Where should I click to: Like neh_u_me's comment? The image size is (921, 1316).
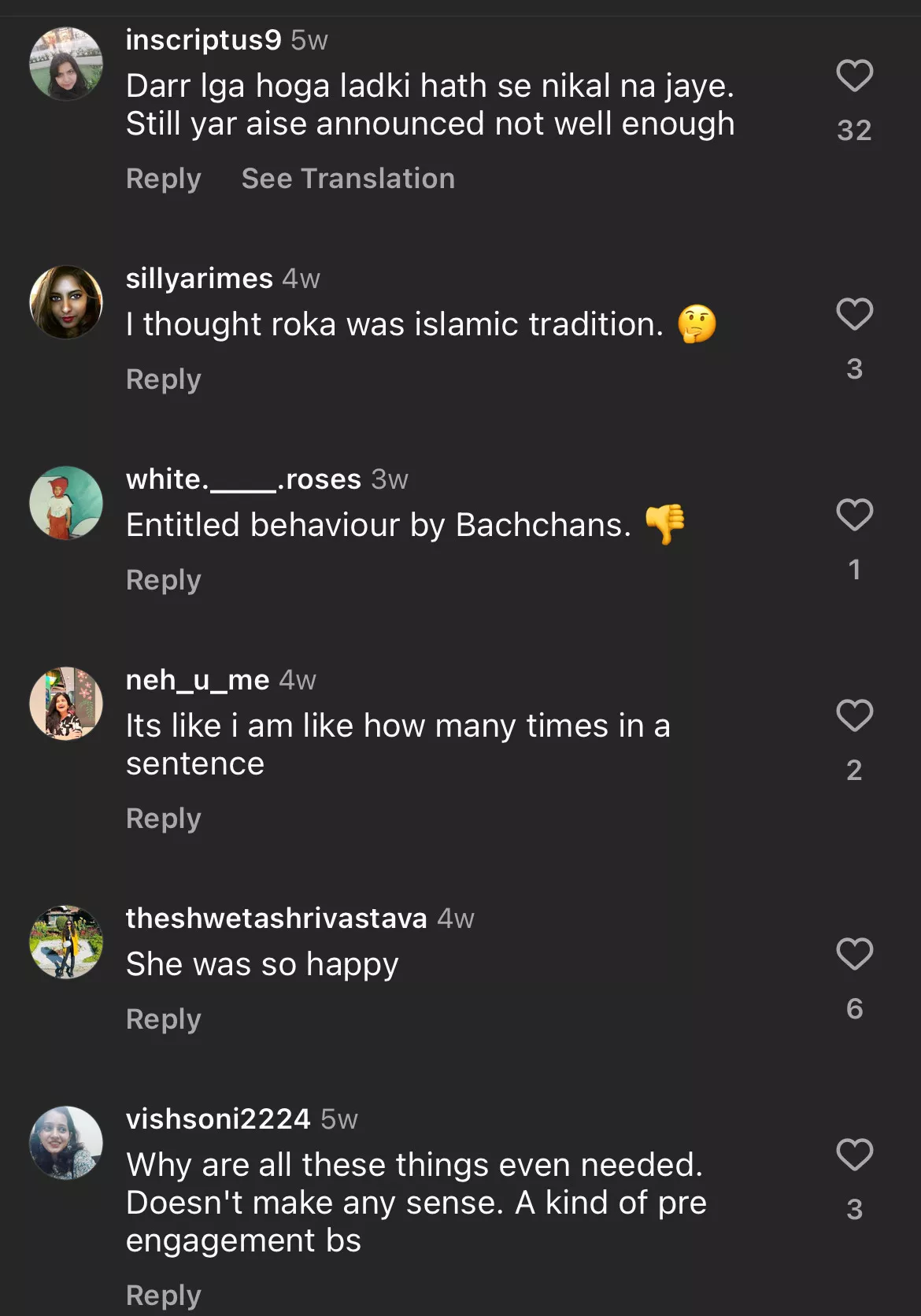tap(854, 716)
